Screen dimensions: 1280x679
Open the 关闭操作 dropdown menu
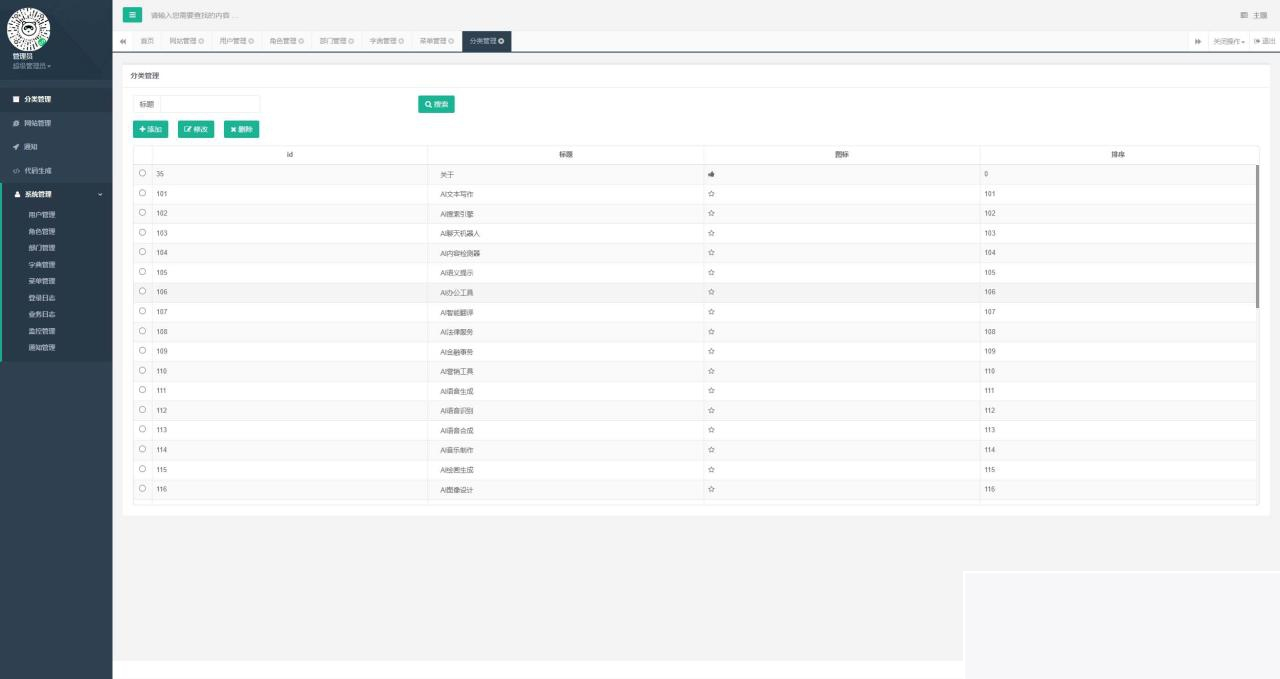coord(1229,41)
